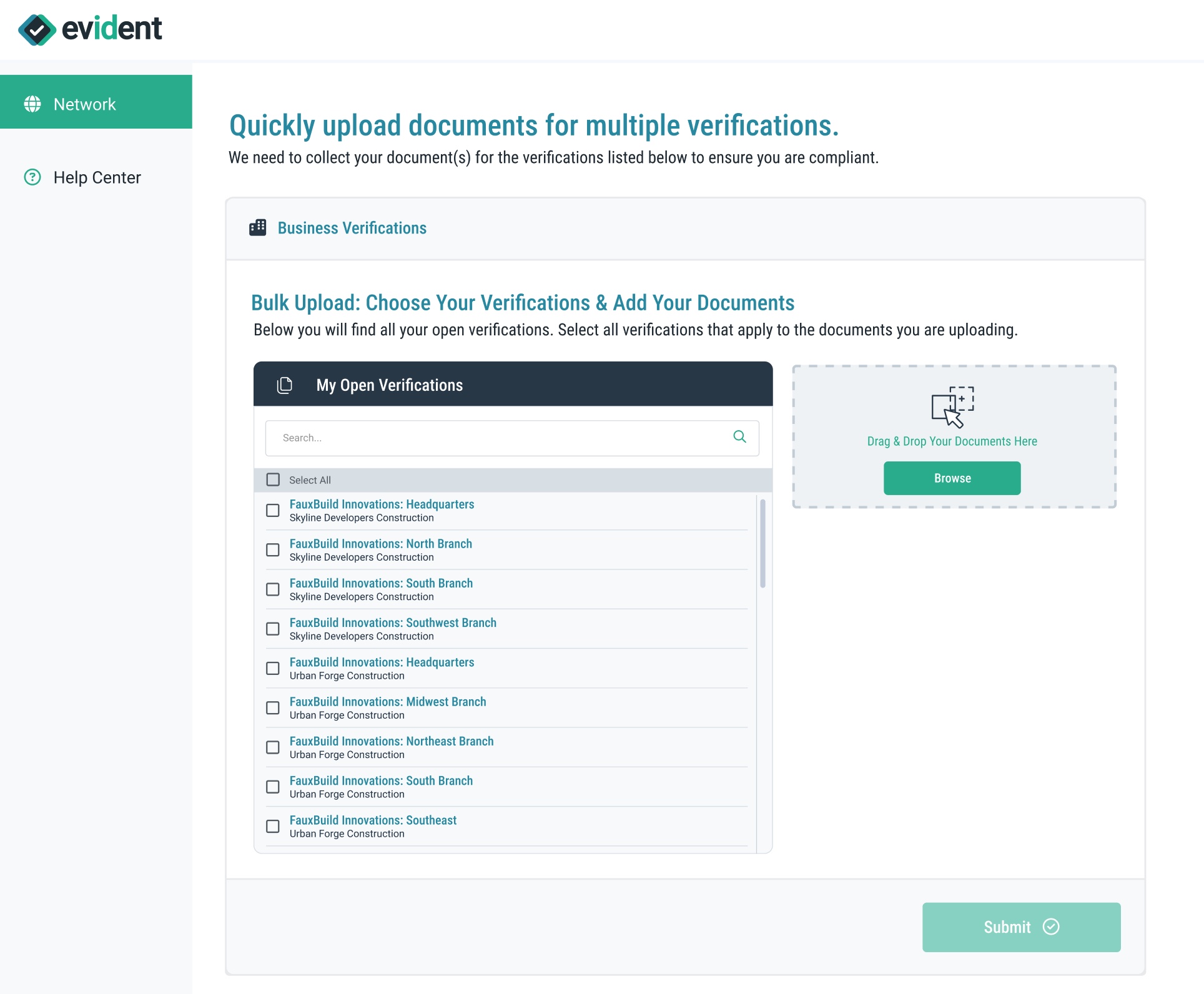Screen dimensions: 1204x994
Task: Open the Network section in the sidebar
Action: pos(85,104)
